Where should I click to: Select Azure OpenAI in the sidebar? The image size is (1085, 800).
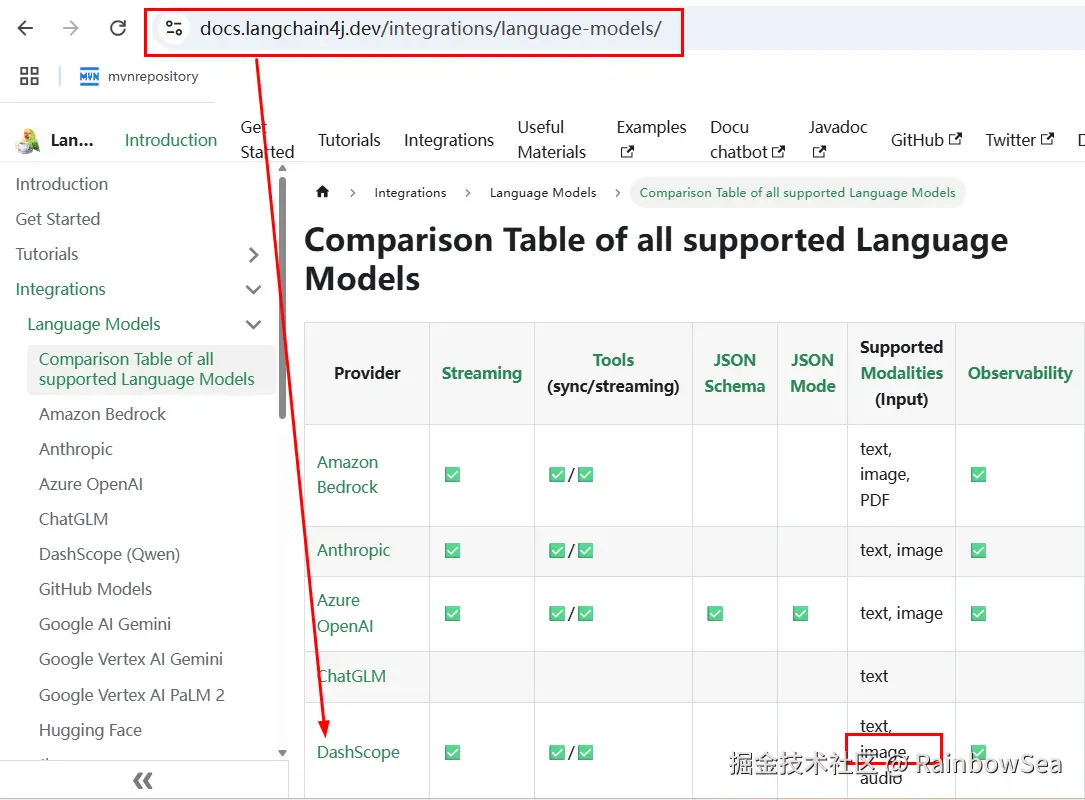click(x=91, y=484)
